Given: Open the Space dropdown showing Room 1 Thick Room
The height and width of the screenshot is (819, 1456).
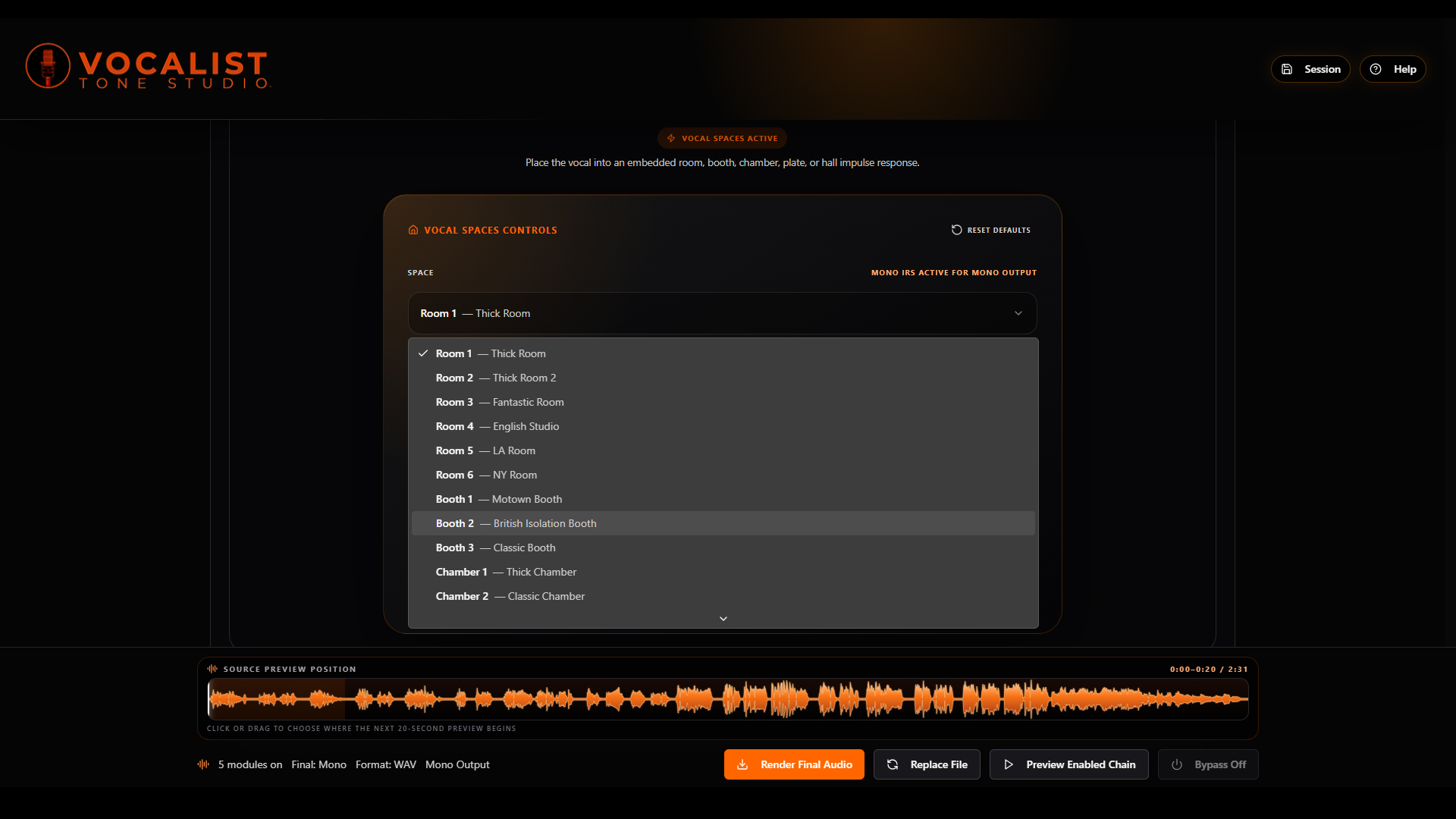Looking at the screenshot, I should click(x=723, y=313).
